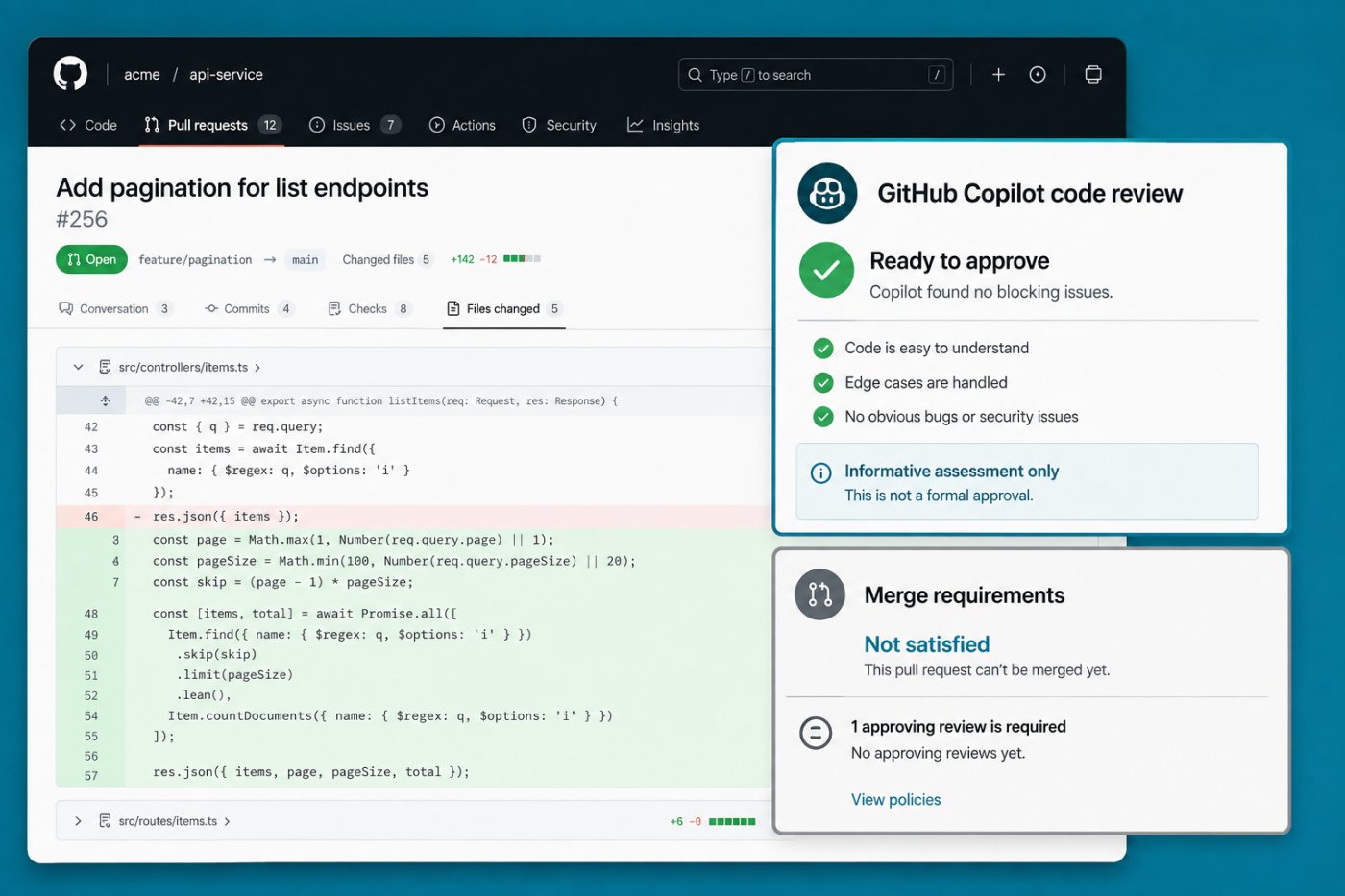Focus the Type / to search field
Viewport: 1345px width, 896px height.
point(816,75)
